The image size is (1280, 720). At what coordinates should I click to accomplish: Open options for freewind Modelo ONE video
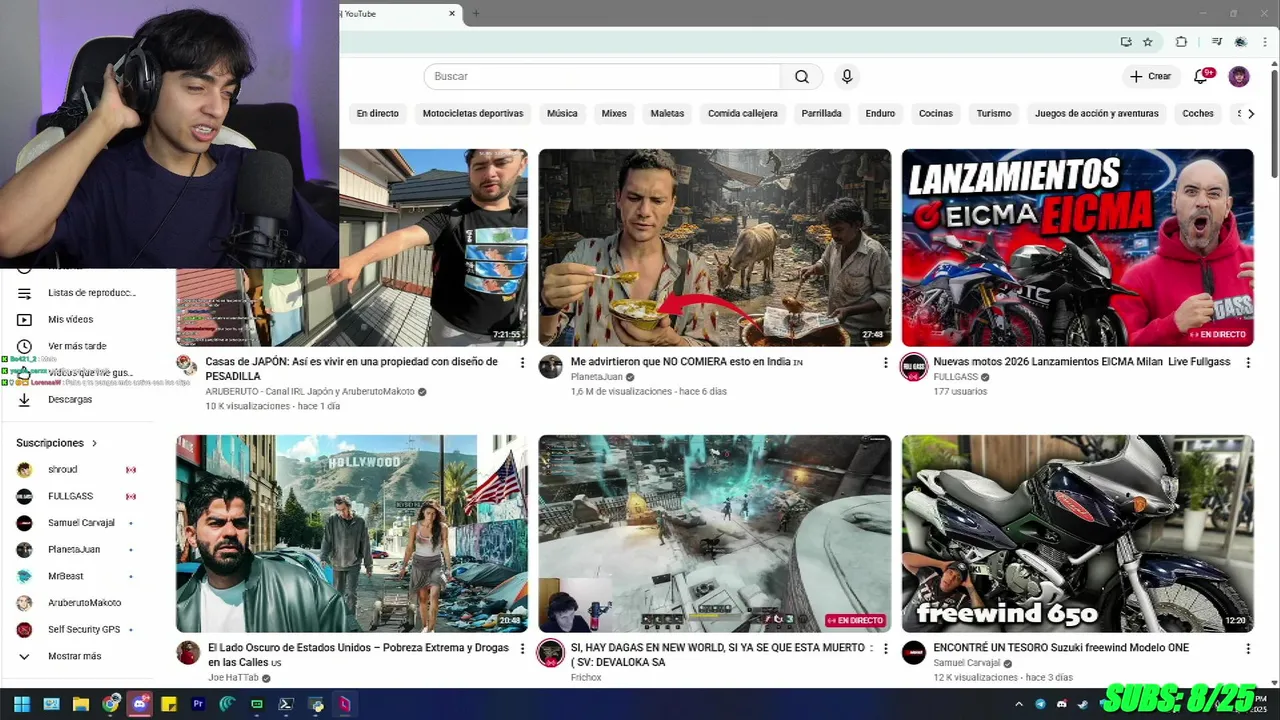coord(1248,649)
